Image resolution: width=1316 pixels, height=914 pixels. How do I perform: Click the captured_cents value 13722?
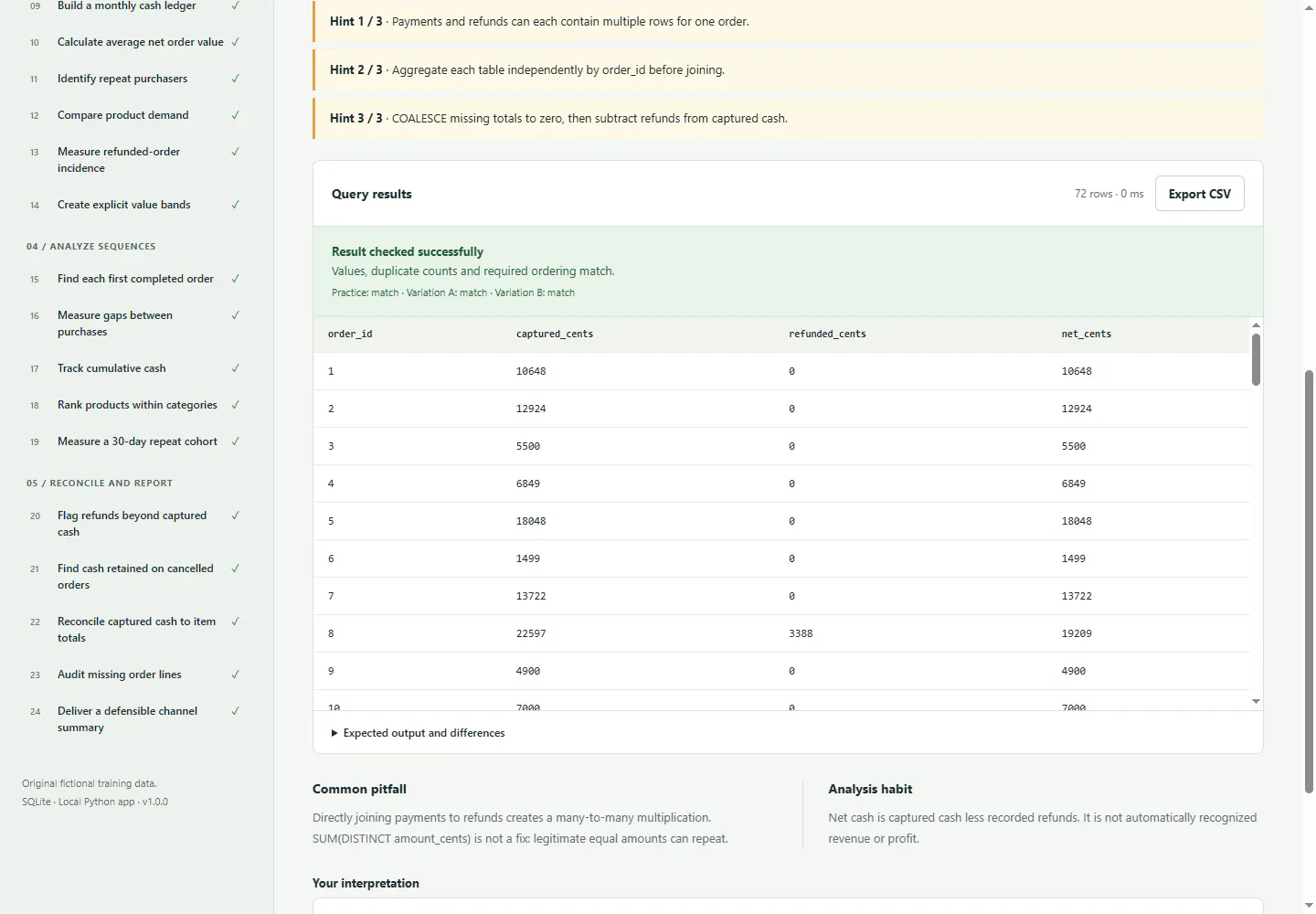pos(531,596)
